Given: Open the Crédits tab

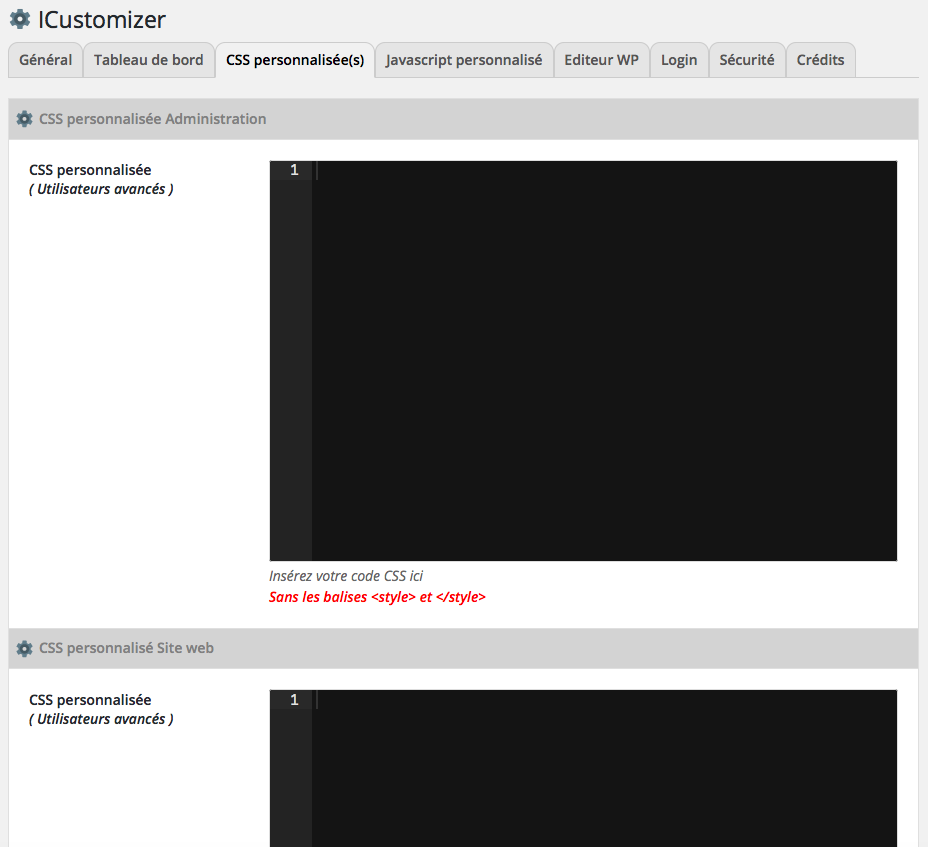Looking at the screenshot, I should coord(820,60).
